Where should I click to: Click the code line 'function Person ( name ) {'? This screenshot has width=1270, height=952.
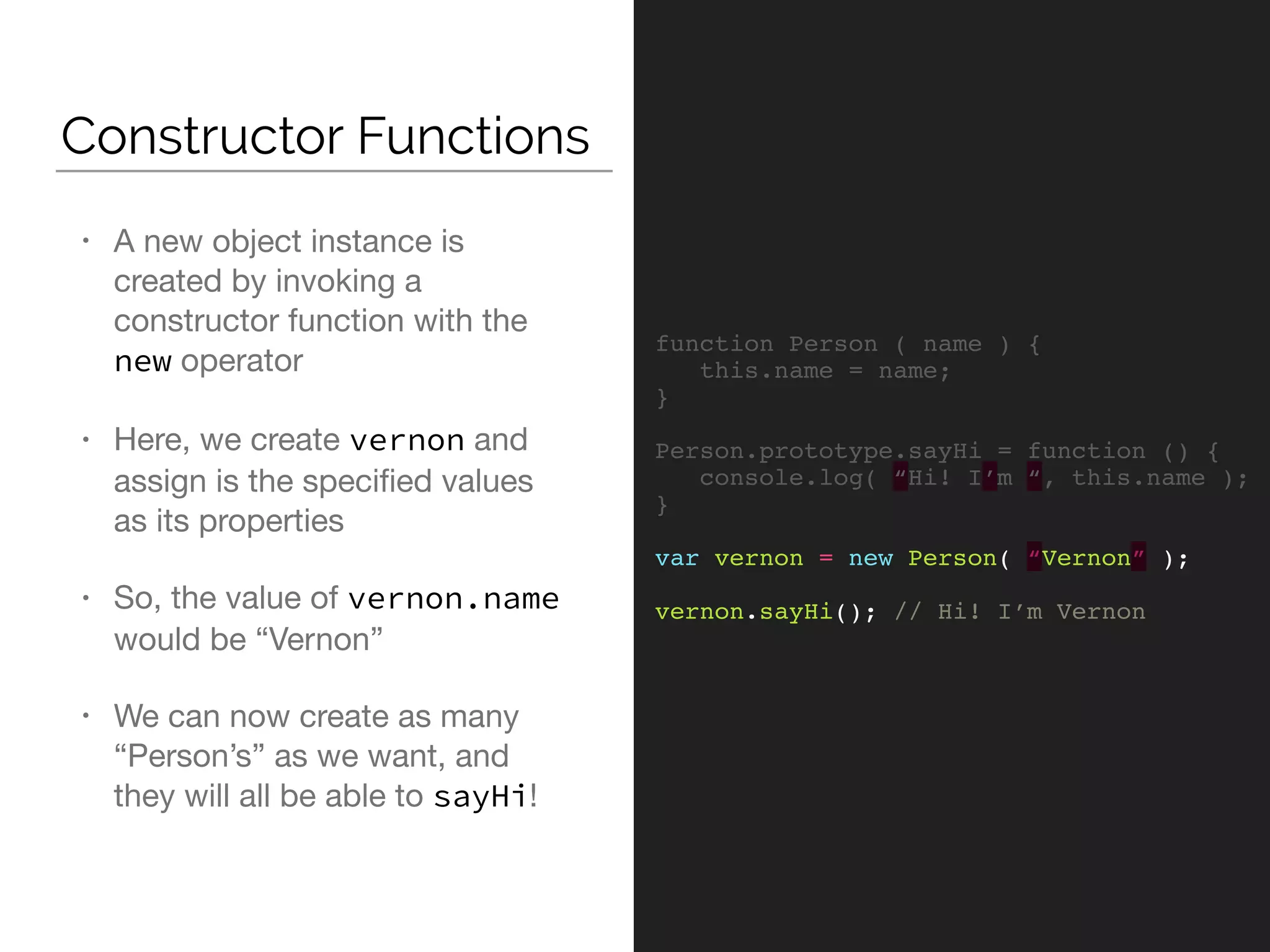(x=848, y=344)
